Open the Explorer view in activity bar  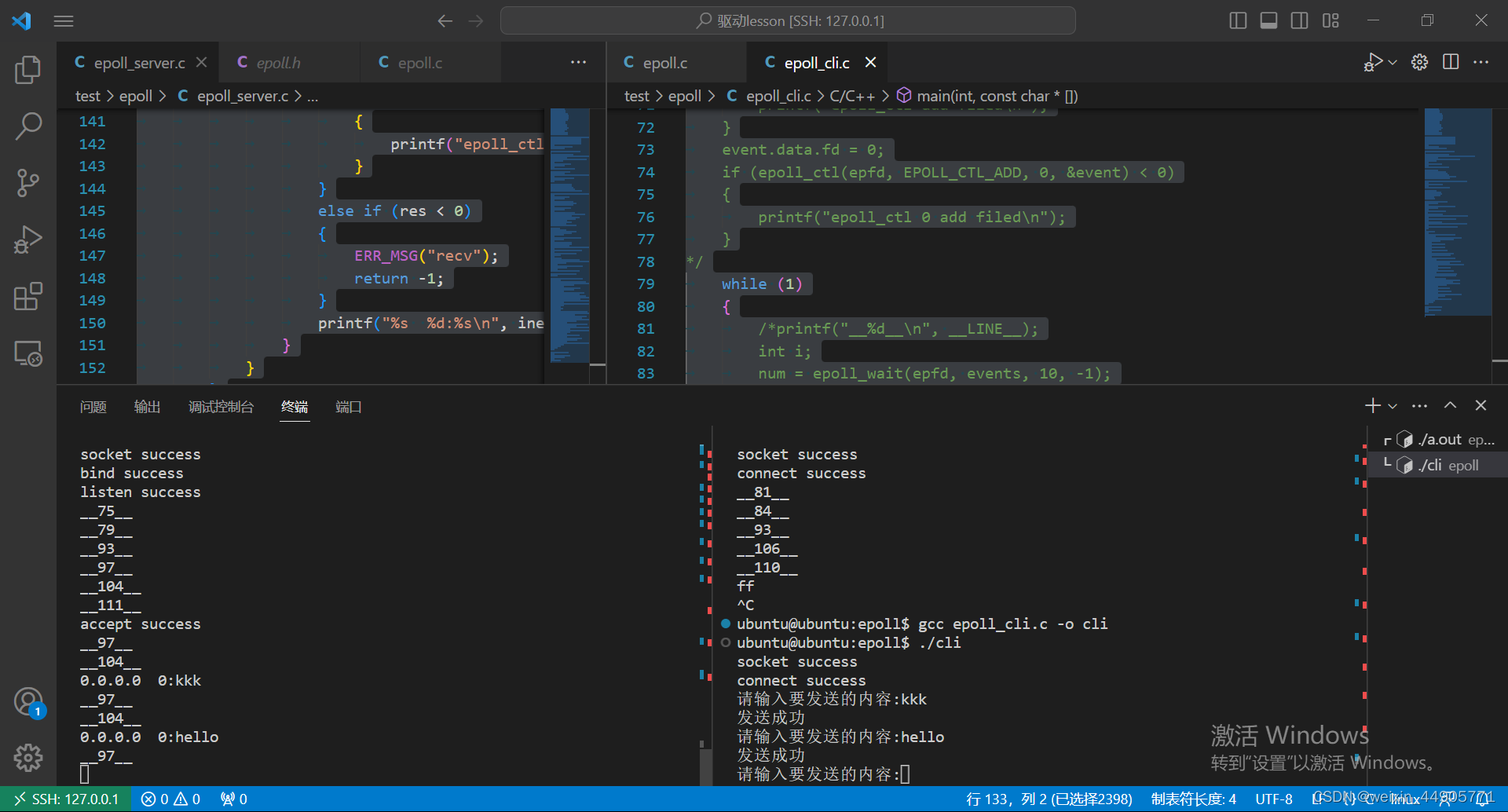(x=28, y=69)
